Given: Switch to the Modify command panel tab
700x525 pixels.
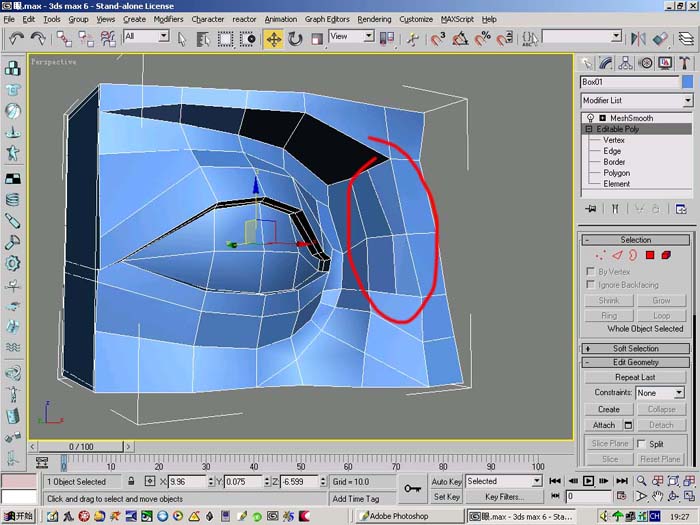Looking at the screenshot, I should tap(606, 63).
